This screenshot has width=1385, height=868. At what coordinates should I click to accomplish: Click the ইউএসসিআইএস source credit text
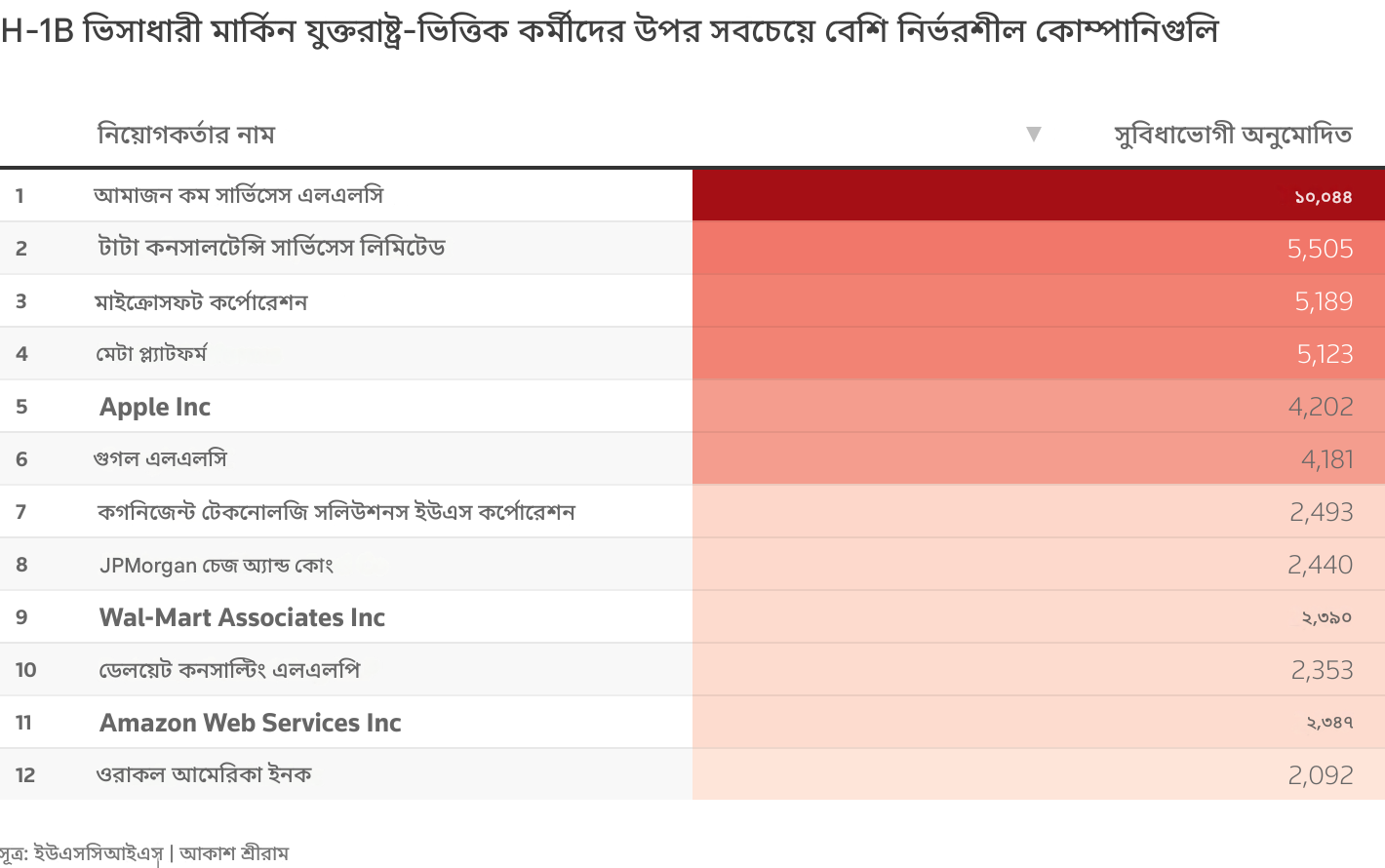coord(98,853)
